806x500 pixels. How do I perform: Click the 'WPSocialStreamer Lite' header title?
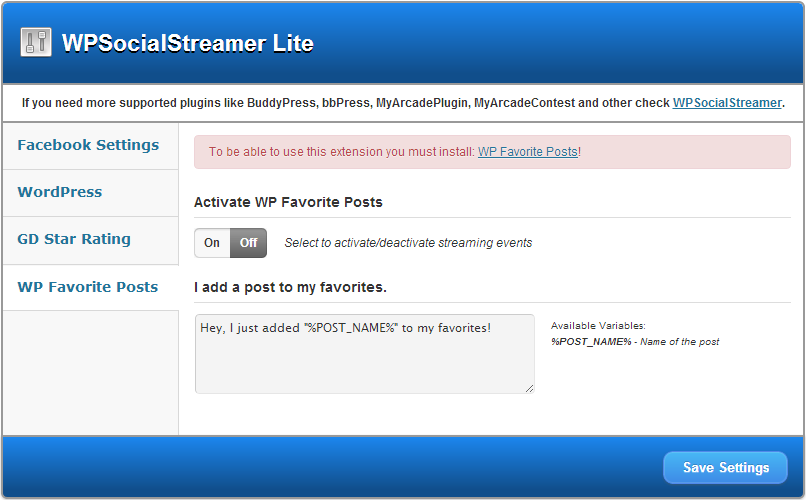click(x=188, y=43)
